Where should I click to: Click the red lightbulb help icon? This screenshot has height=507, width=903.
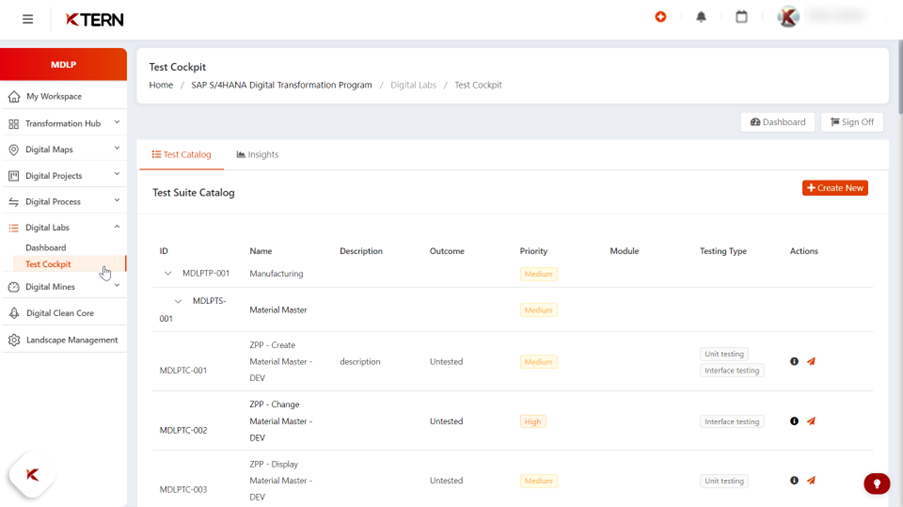click(877, 483)
